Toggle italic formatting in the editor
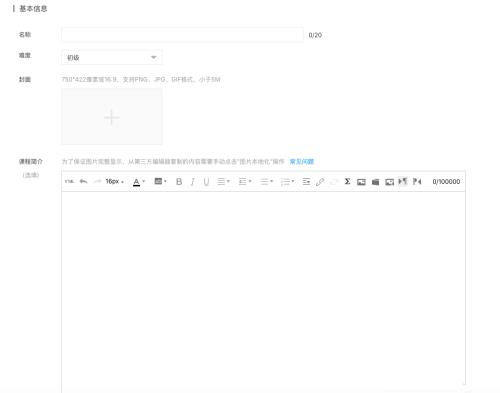Viewport: 500px width, 393px height. [192, 182]
